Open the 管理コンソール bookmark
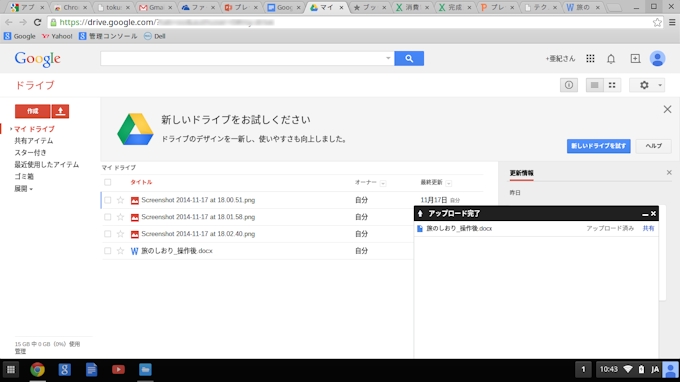This screenshot has height=382, width=680. (108, 36)
